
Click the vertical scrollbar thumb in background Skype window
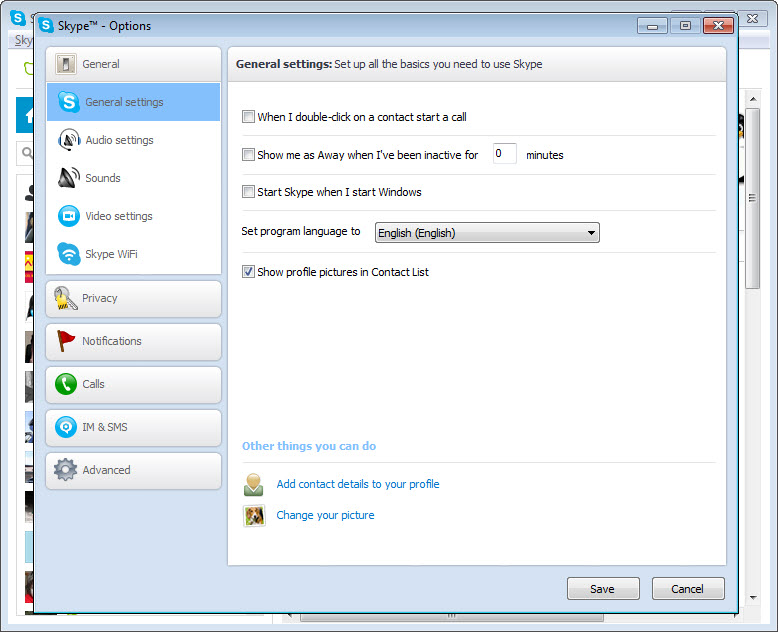click(x=753, y=198)
